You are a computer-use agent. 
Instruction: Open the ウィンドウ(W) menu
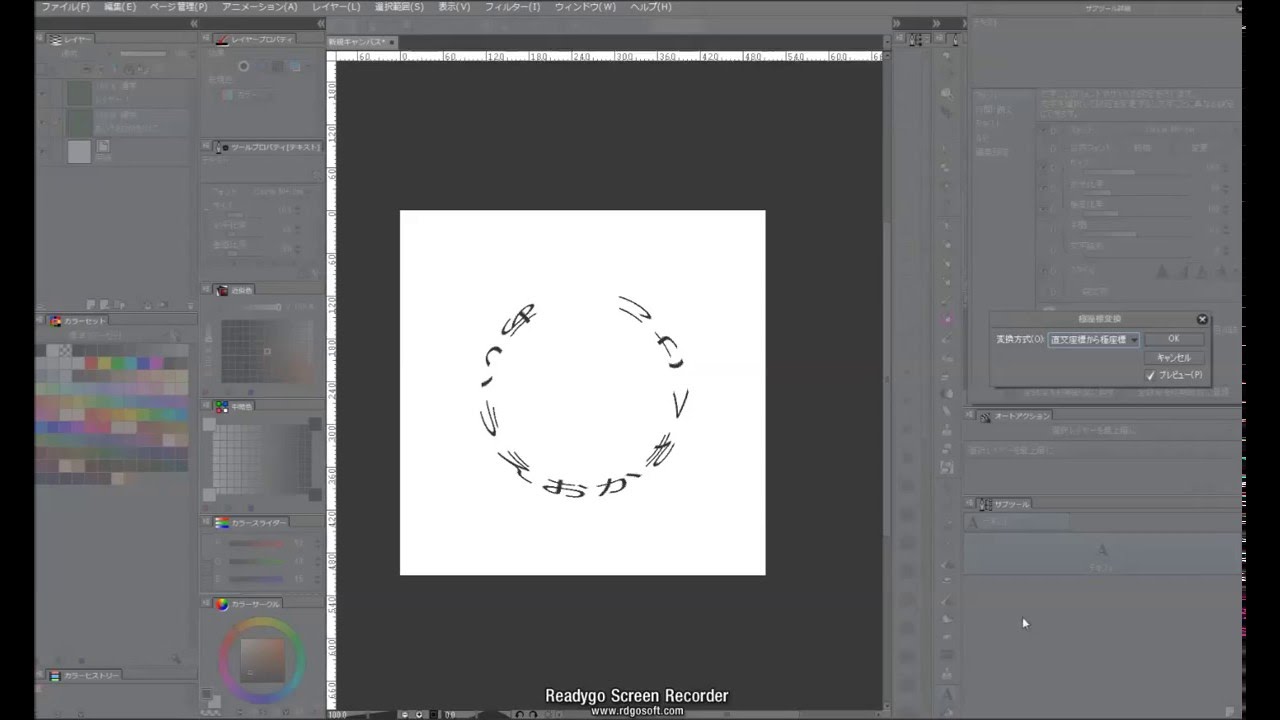pyautogui.click(x=585, y=7)
